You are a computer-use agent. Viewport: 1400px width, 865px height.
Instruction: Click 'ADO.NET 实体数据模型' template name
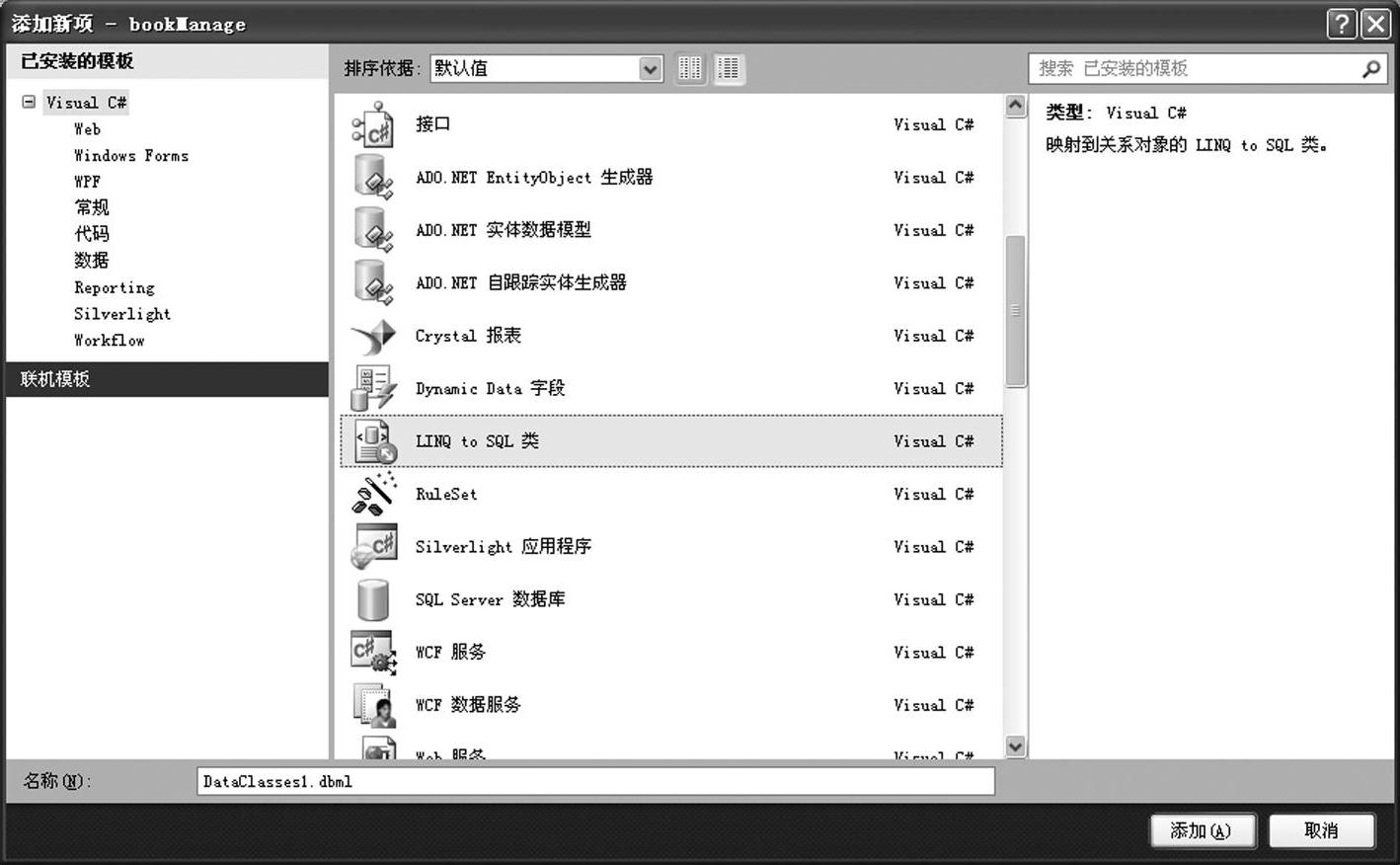[x=504, y=230]
